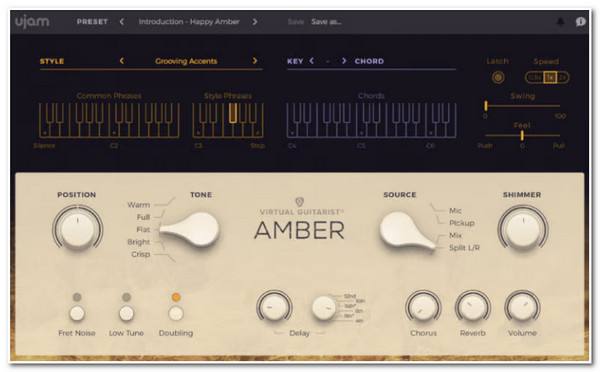Select Bright tone

(x=139, y=242)
